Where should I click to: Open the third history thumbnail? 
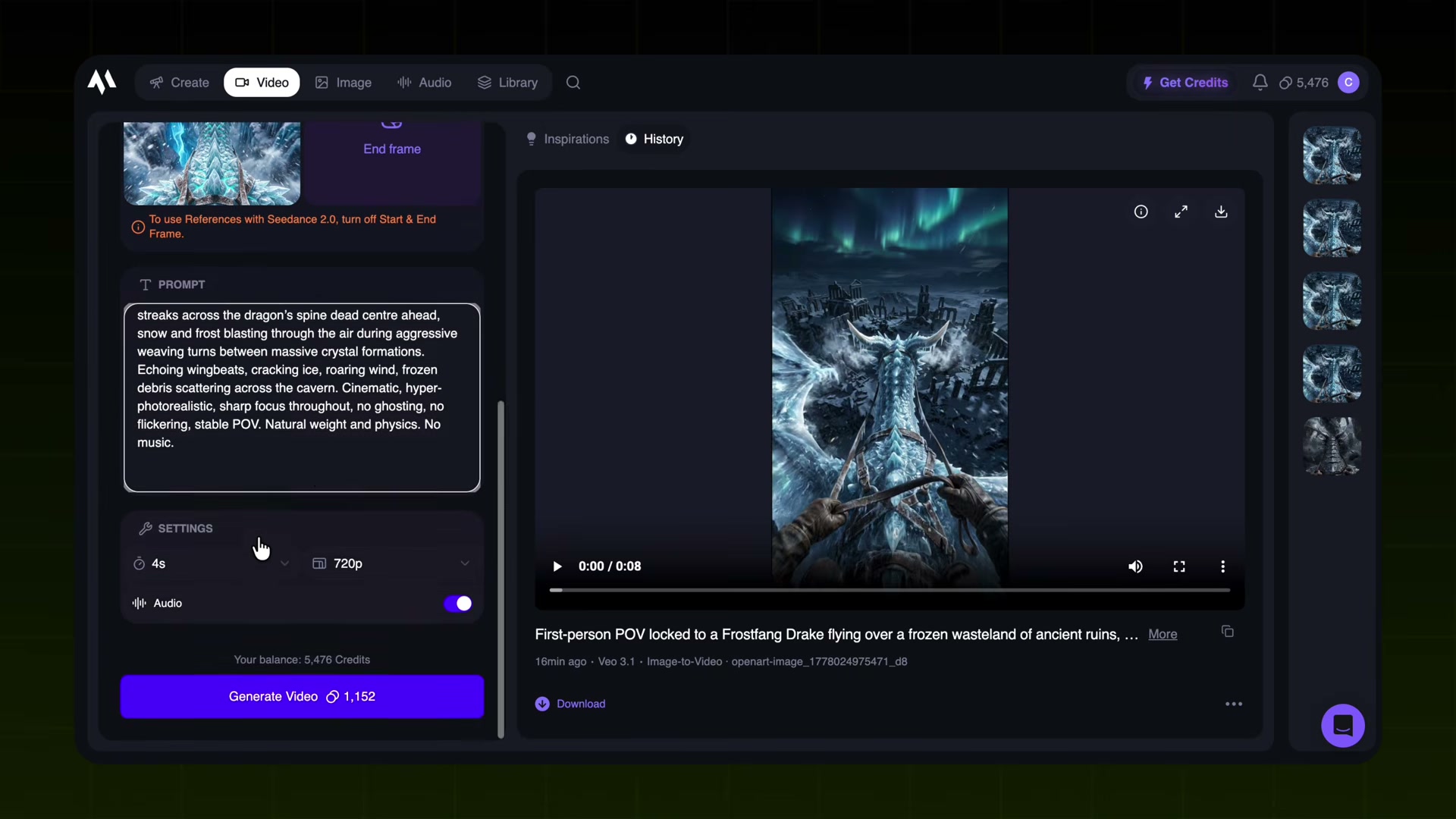[1332, 301]
